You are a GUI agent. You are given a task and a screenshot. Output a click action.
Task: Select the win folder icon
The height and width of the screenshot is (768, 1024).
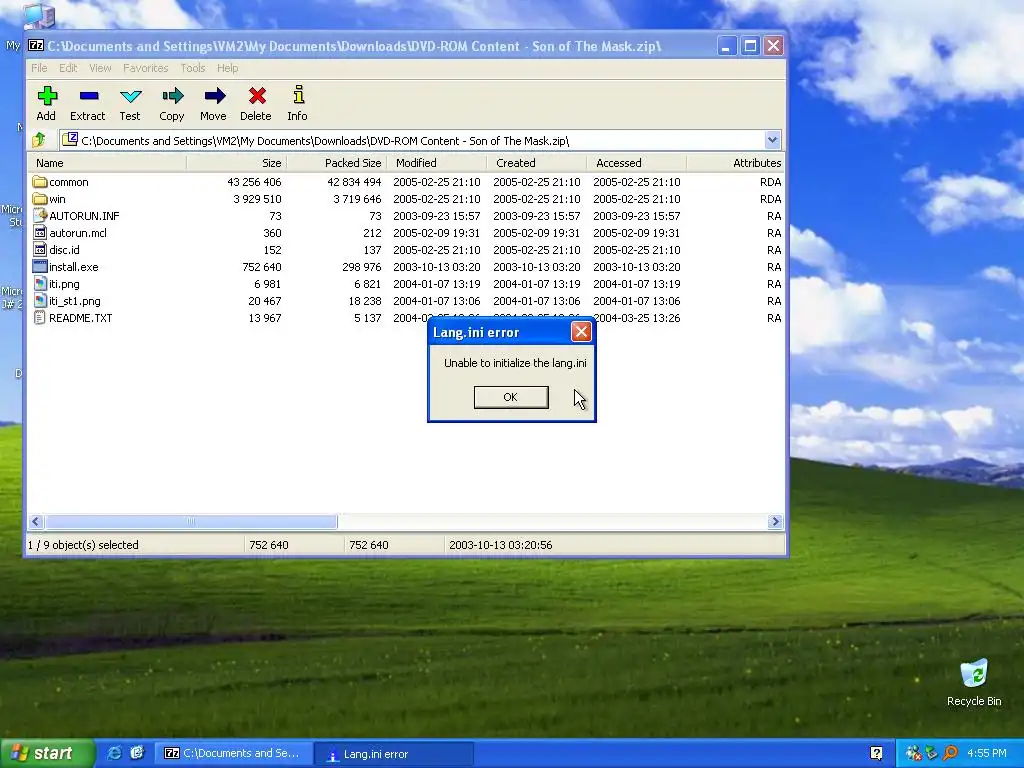[x=40, y=199]
